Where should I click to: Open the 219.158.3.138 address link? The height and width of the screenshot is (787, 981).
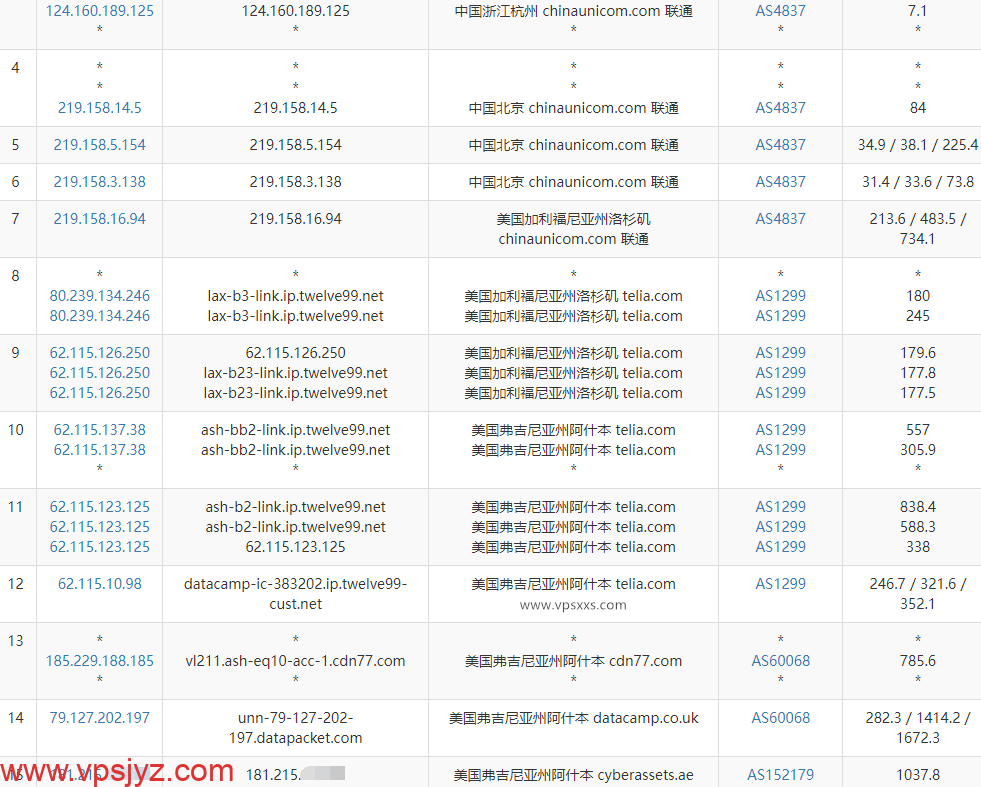click(99, 182)
